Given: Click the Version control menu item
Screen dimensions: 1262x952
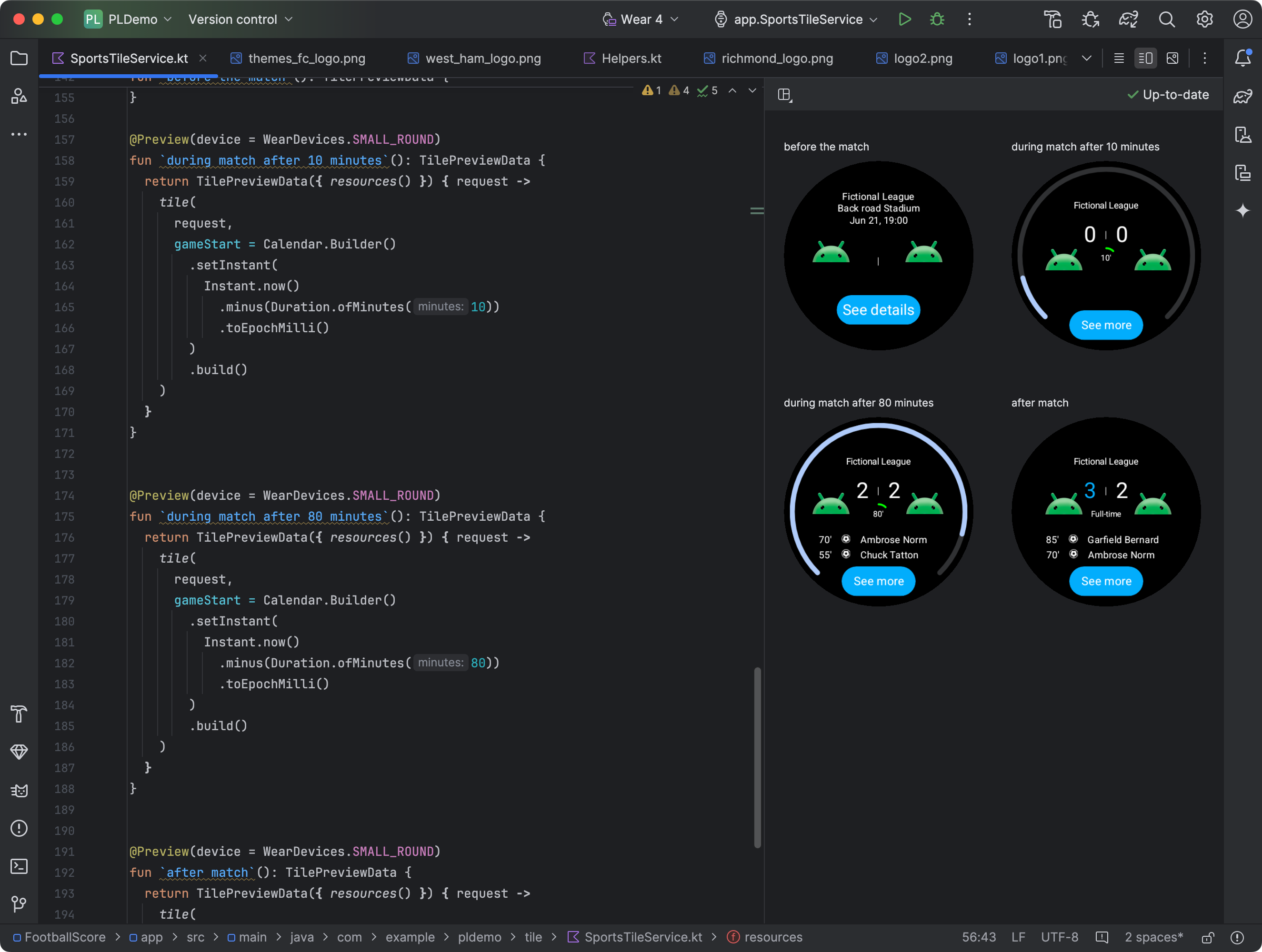Looking at the screenshot, I should pyautogui.click(x=244, y=19).
